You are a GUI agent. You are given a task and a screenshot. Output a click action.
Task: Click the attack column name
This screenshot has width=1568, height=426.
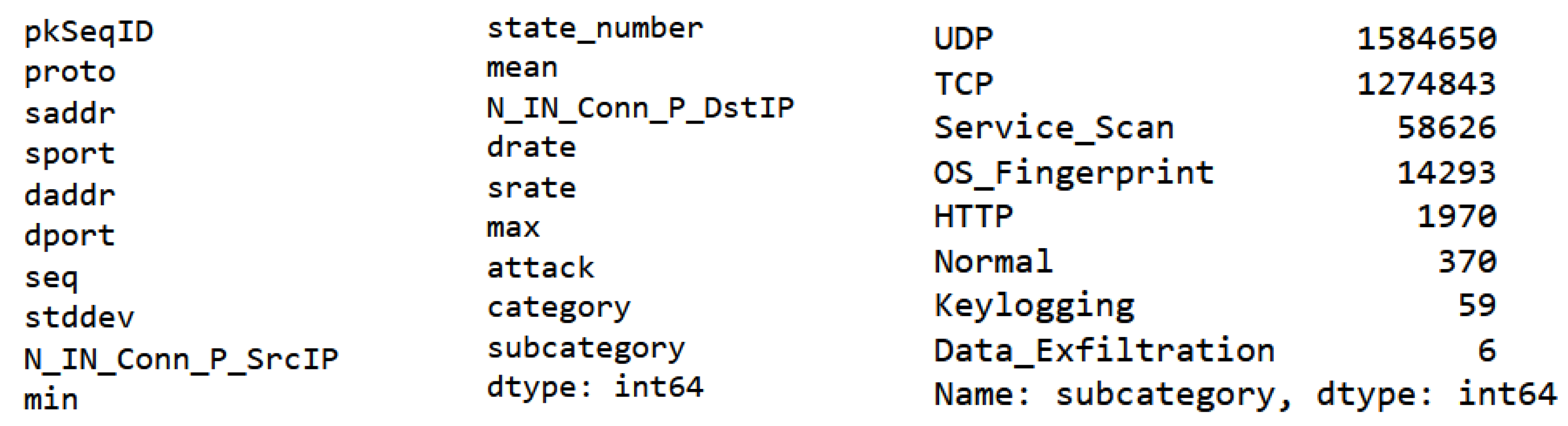click(x=540, y=268)
